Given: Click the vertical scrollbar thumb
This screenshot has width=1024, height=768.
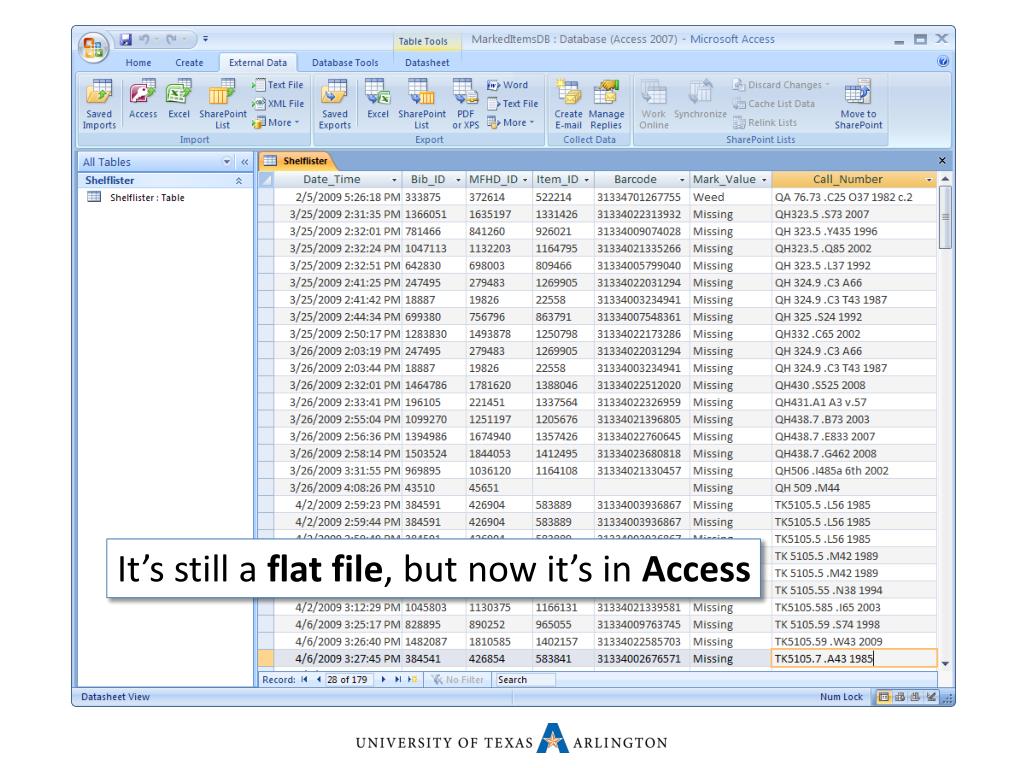Looking at the screenshot, I should point(945,217).
